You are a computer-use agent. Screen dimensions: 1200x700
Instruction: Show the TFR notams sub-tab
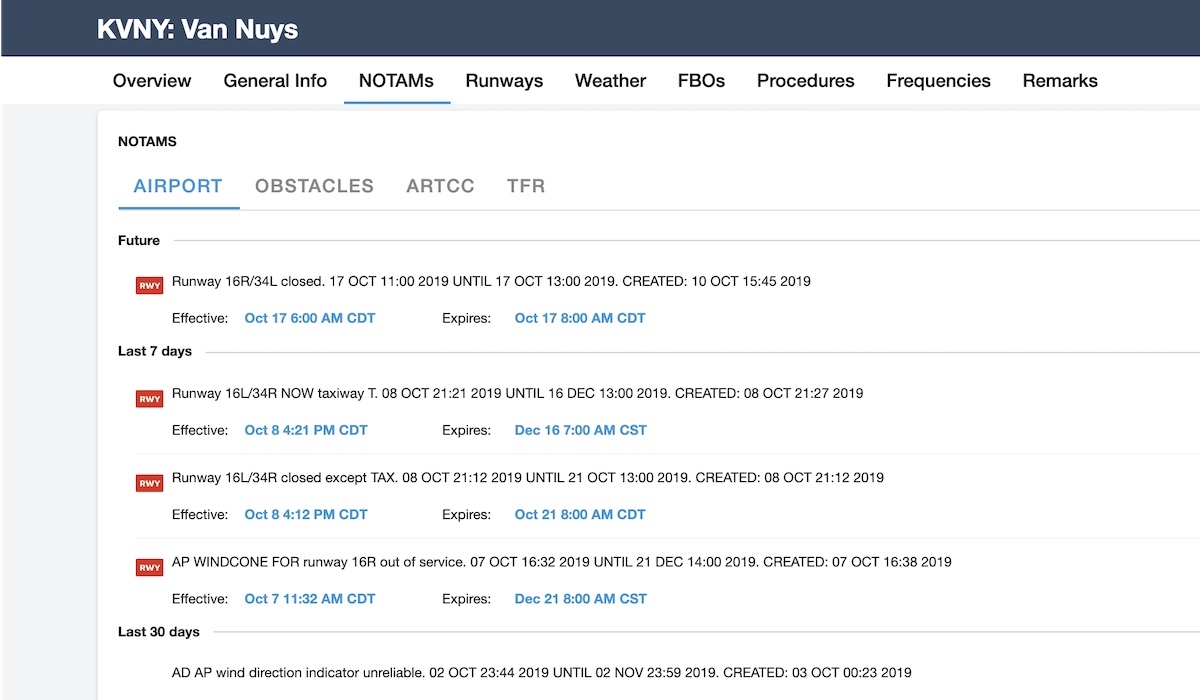pos(526,186)
